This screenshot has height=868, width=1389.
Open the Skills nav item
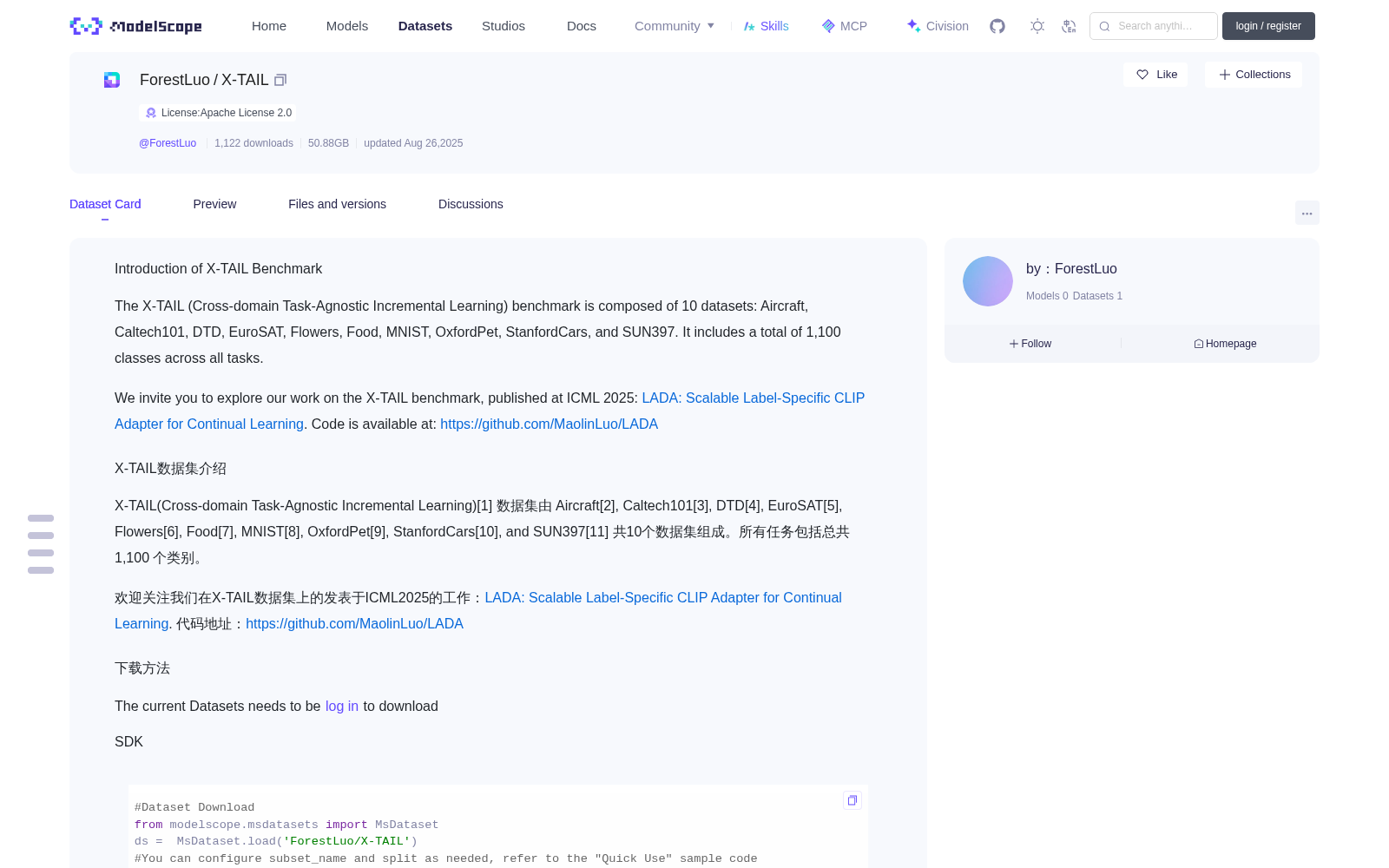[x=766, y=26]
